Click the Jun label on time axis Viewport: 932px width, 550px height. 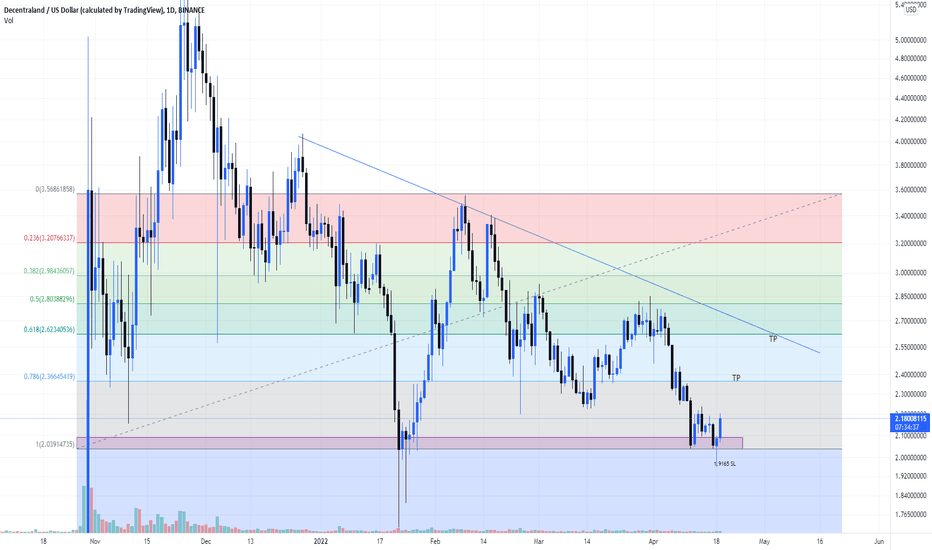(879, 542)
